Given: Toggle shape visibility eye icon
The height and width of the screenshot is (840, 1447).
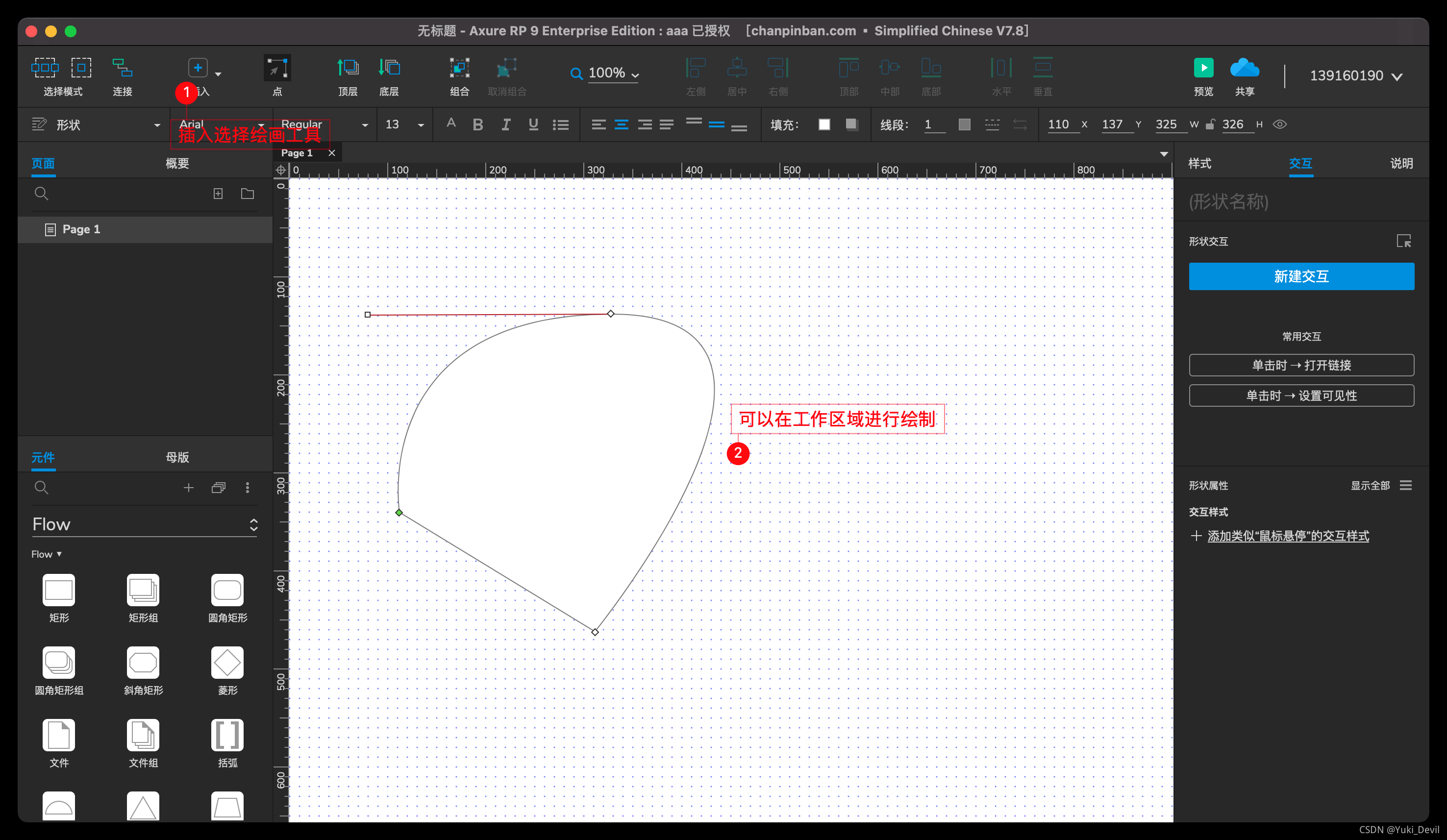Looking at the screenshot, I should 1280,124.
